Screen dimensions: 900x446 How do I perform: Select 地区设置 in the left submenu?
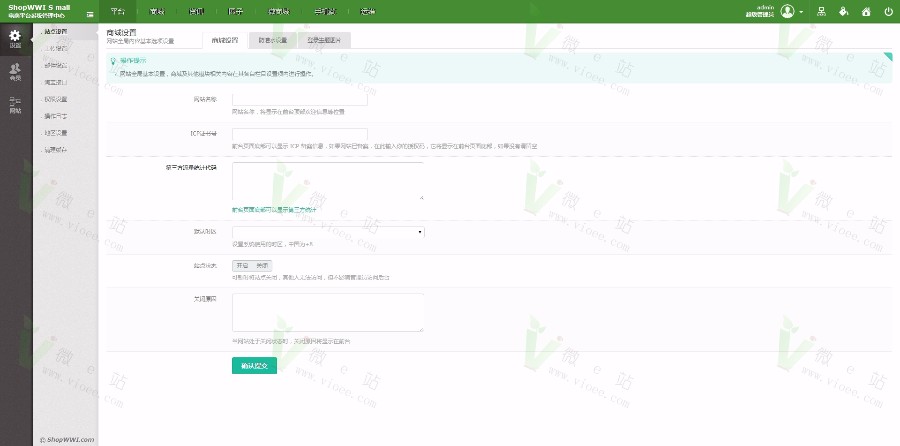click(56, 133)
